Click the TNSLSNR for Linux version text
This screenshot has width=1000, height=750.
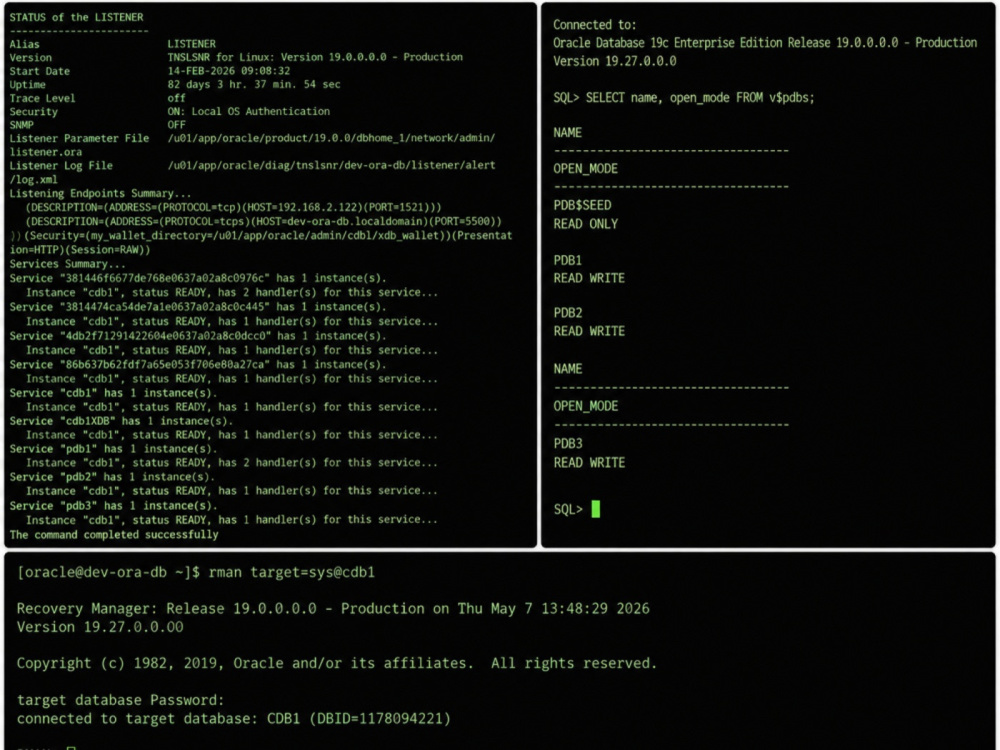click(x=315, y=57)
